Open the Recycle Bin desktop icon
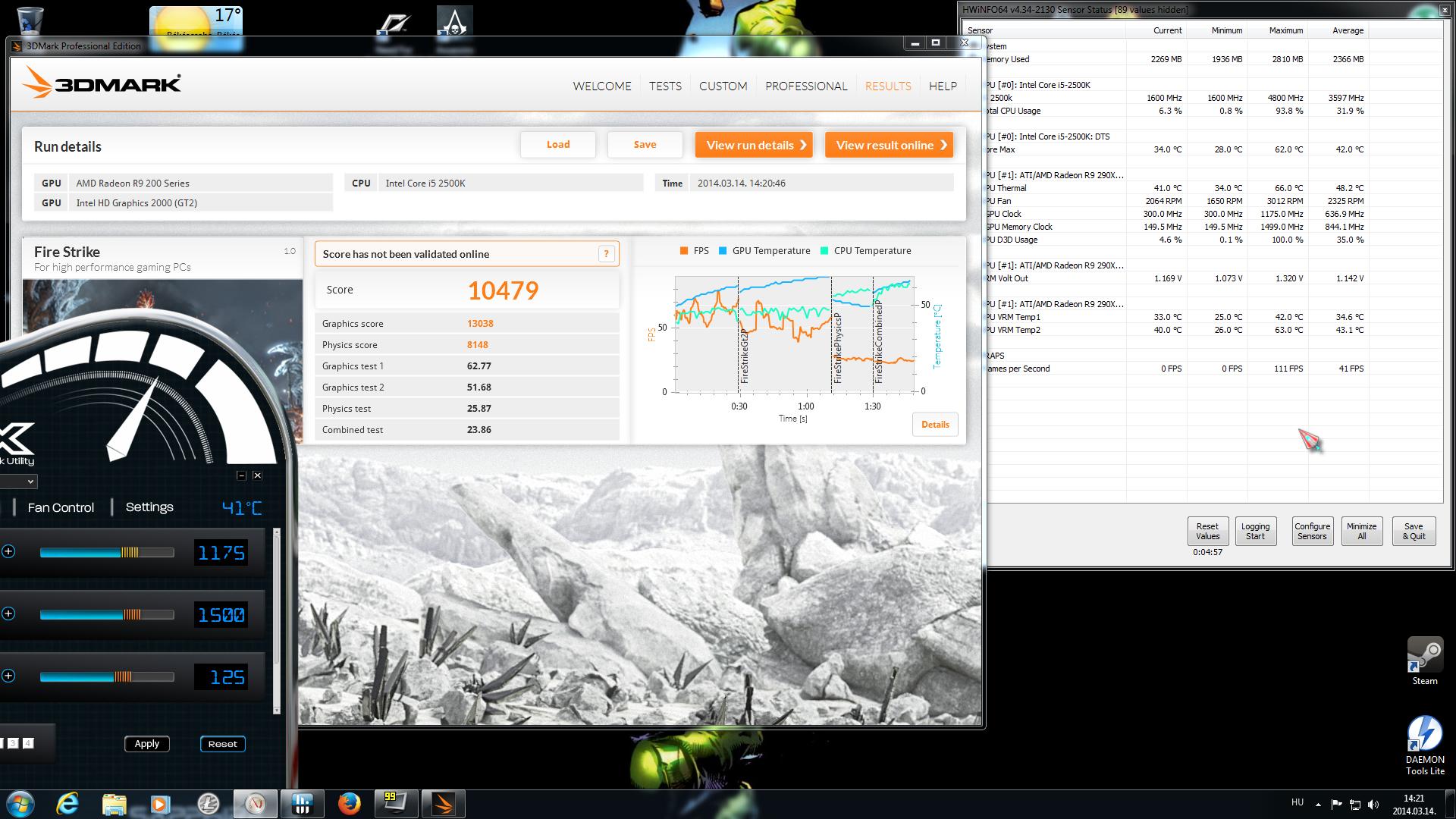This screenshot has width=1456, height=819. [x=29, y=20]
